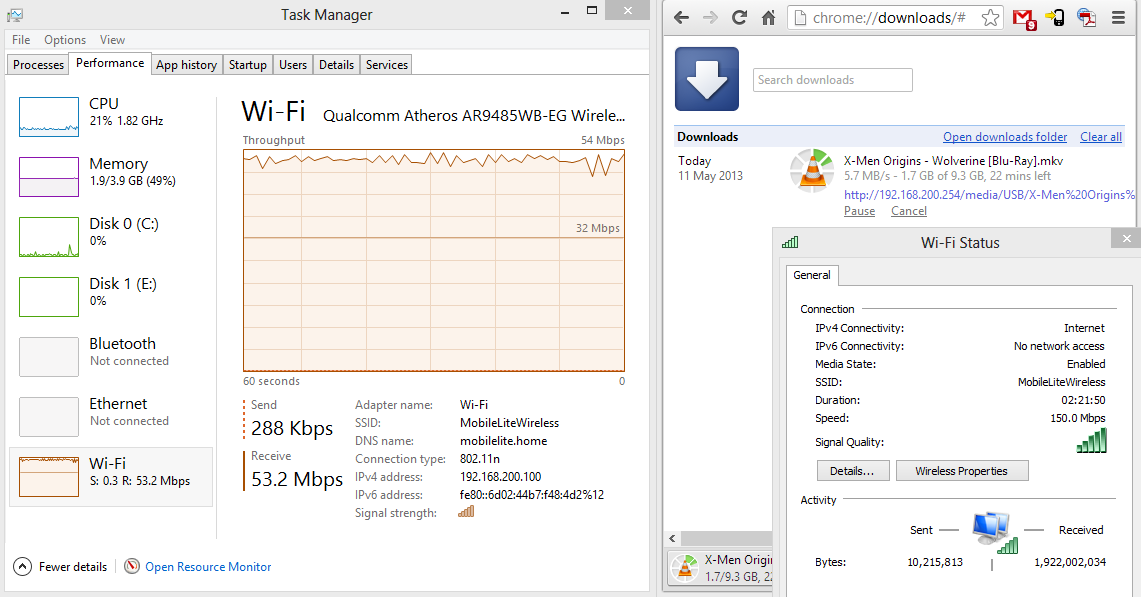Switch to the Startup tab
1141x597 pixels.
pos(247,65)
